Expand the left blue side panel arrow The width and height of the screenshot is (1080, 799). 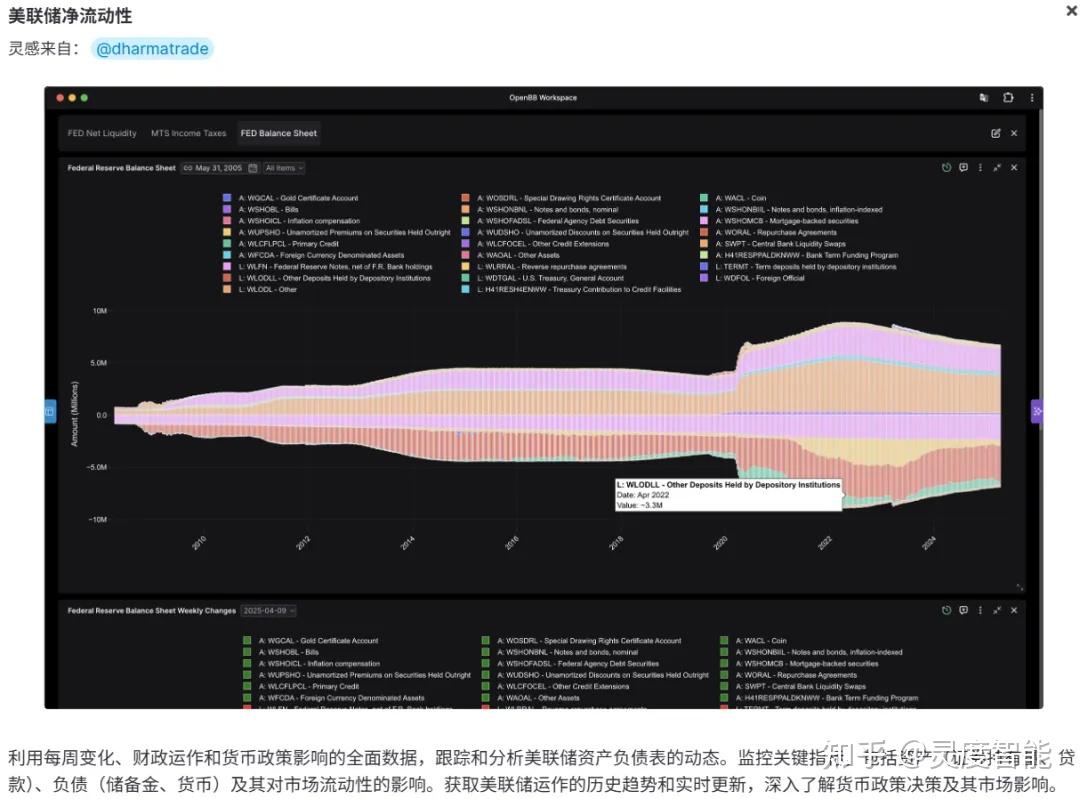coord(48,411)
